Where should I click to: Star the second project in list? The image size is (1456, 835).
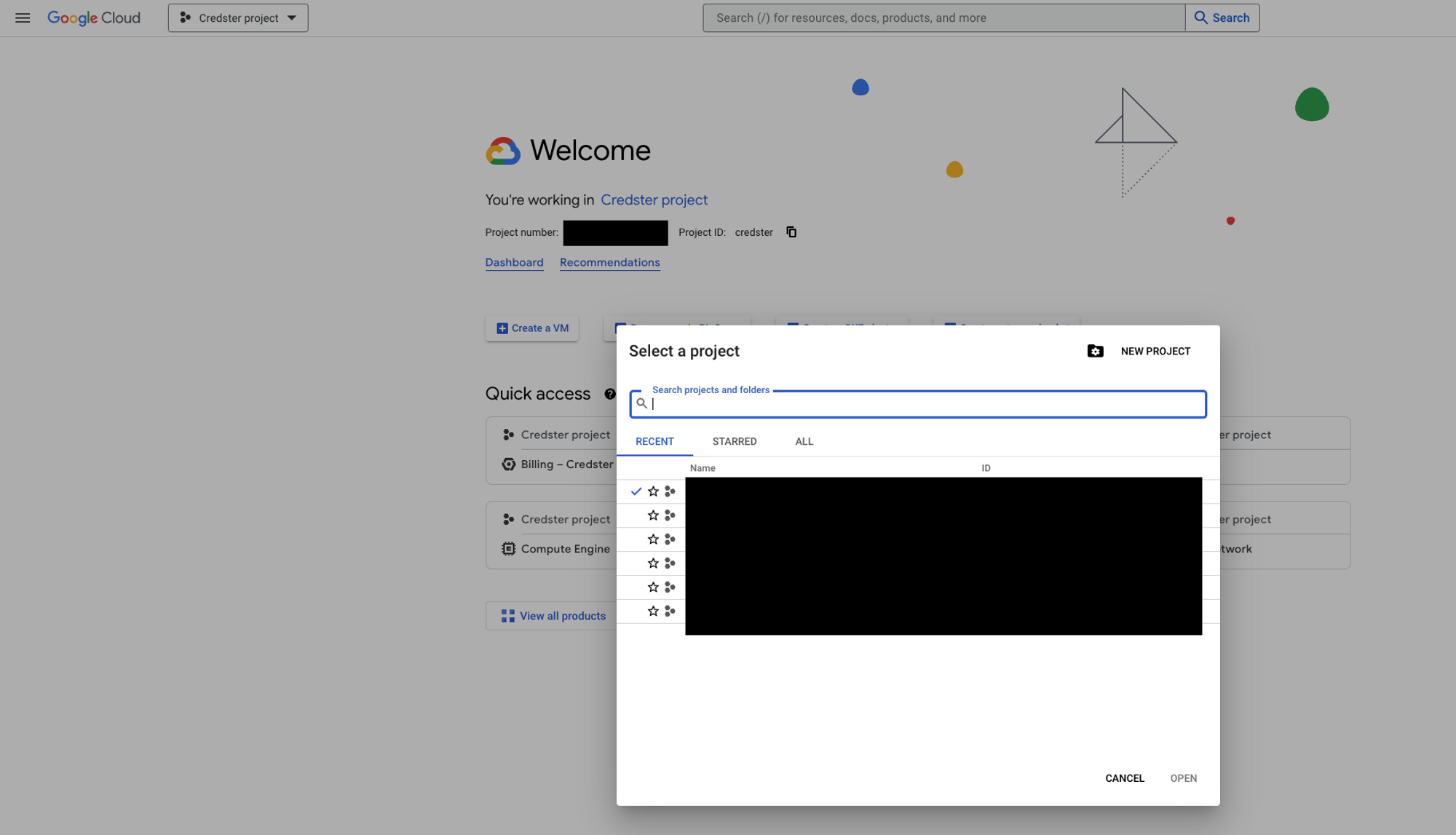pyautogui.click(x=653, y=515)
